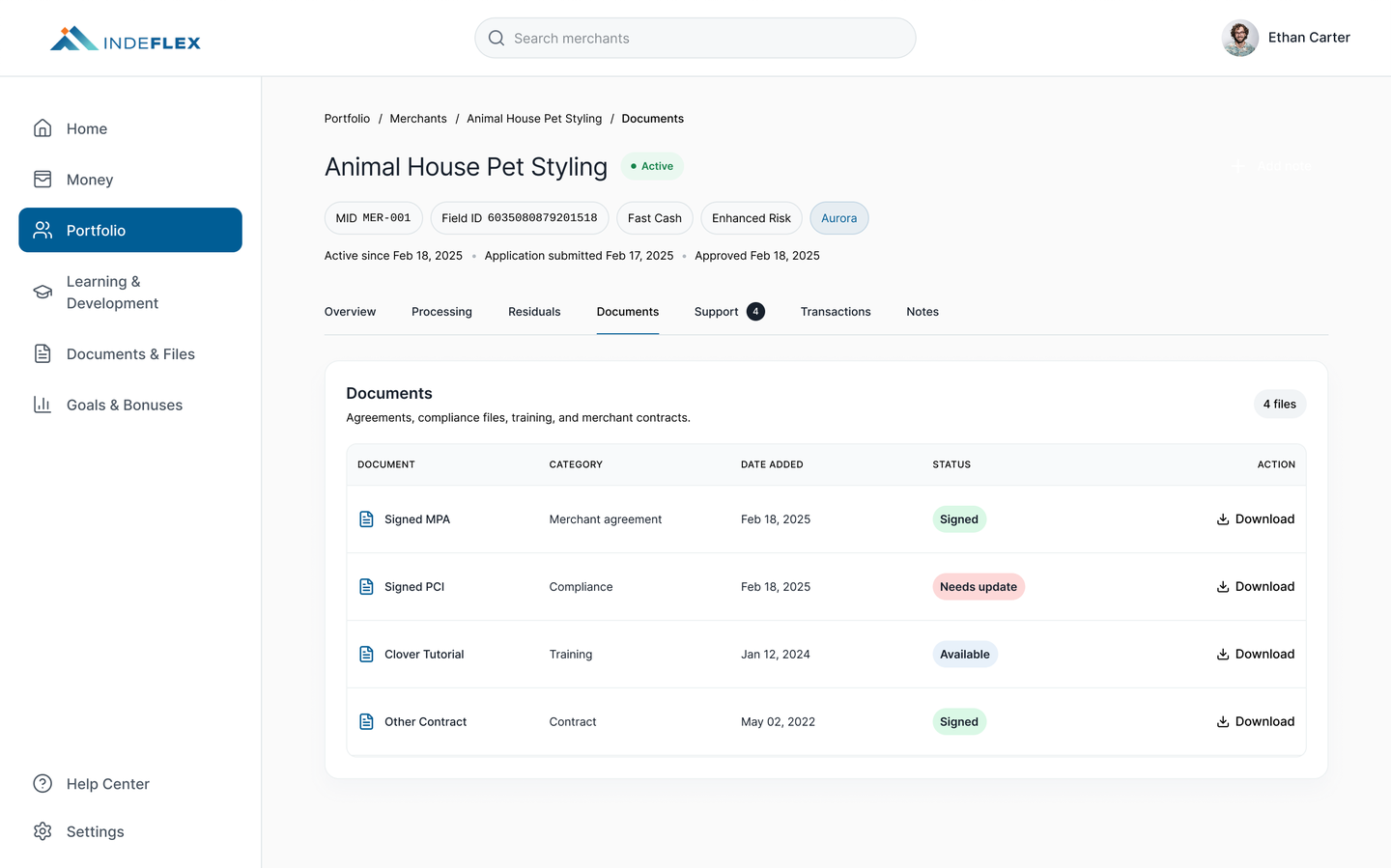Open the Support tab
The height and width of the screenshot is (868, 1391).
pos(729,312)
